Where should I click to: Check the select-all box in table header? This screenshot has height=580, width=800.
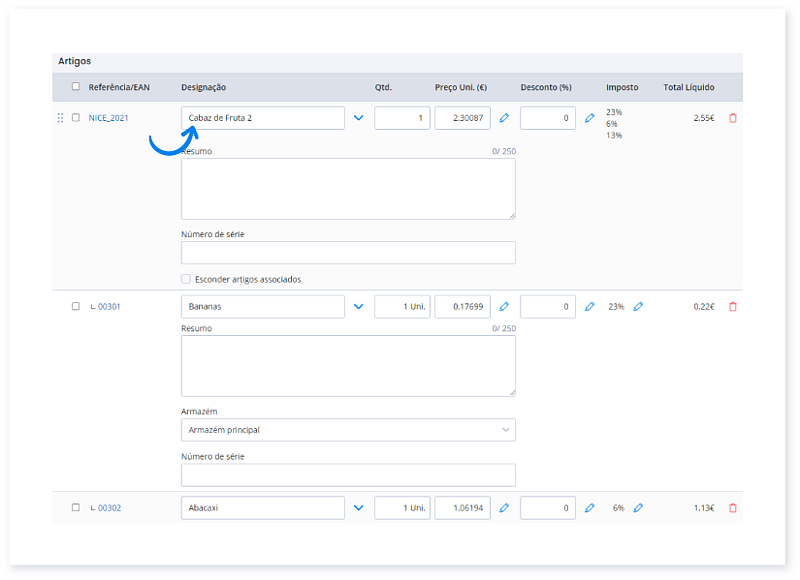point(76,87)
